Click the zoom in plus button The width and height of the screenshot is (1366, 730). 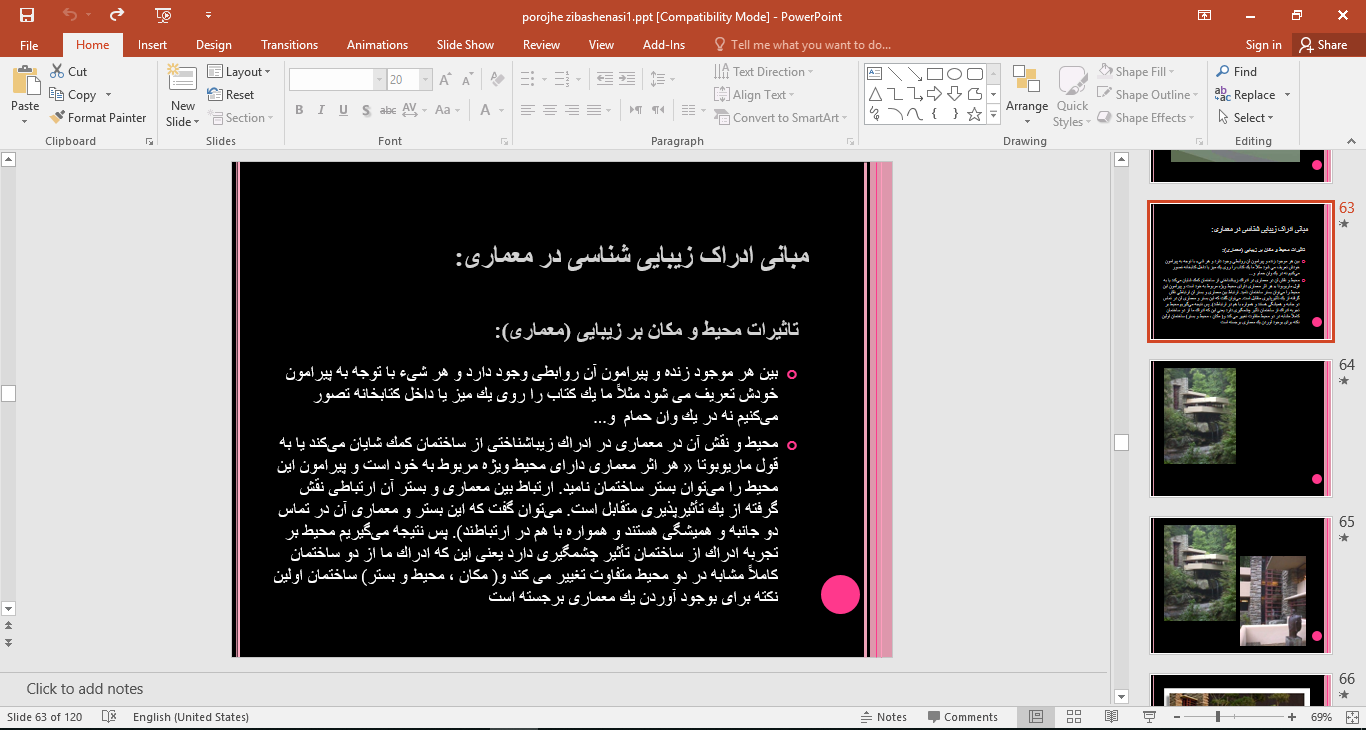(x=1291, y=717)
